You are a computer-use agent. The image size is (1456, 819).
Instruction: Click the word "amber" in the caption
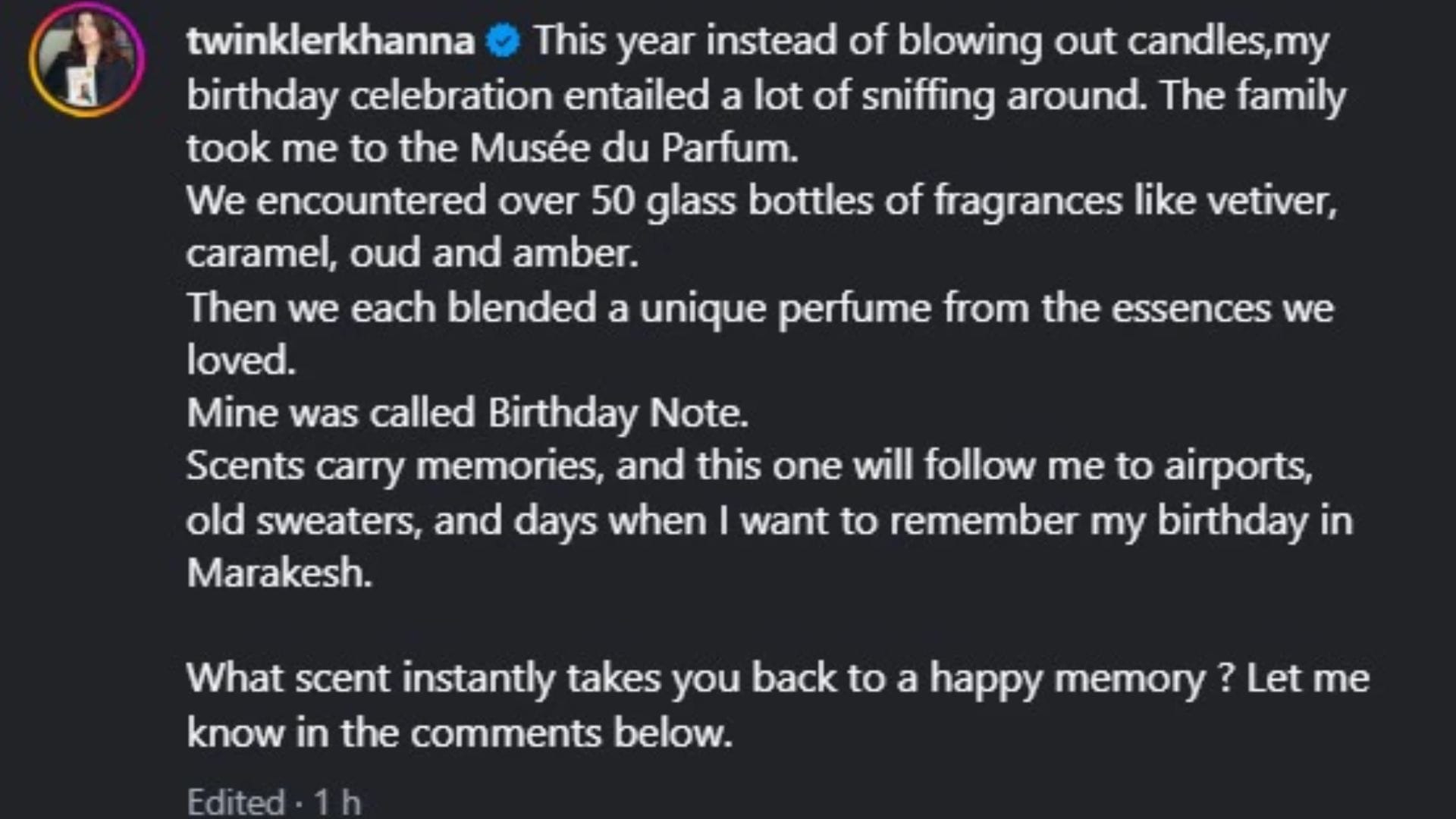(x=574, y=254)
